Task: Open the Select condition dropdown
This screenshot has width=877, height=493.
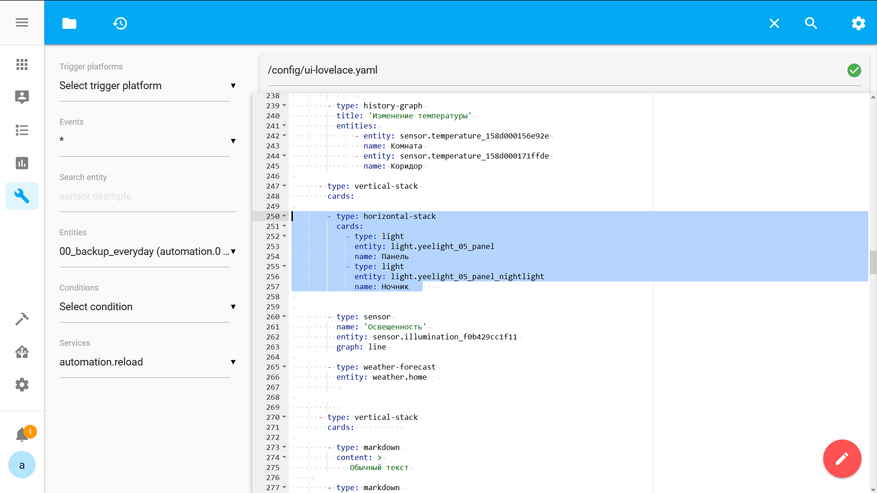Action: pyautogui.click(x=148, y=307)
